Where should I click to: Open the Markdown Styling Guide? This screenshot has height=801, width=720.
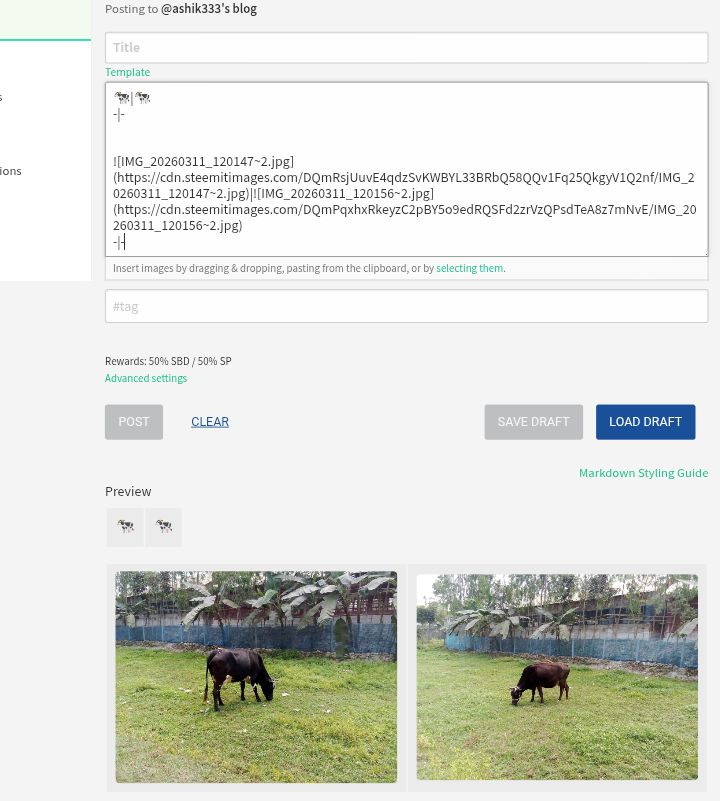coord(643,473)
